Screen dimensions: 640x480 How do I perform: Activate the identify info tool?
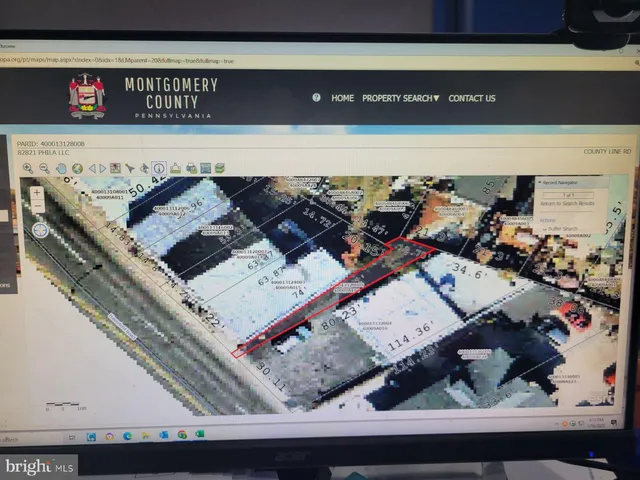[x=159, y=168]
